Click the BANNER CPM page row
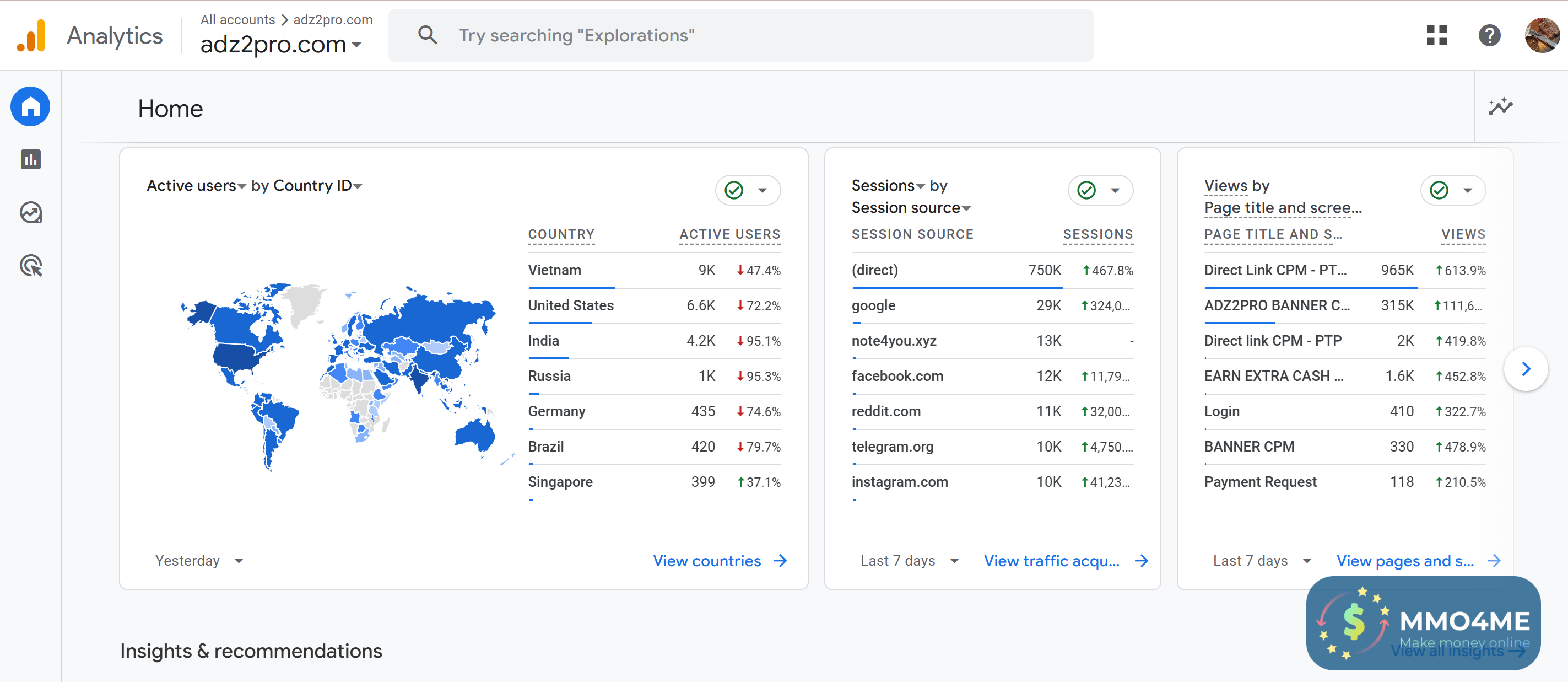The image size is (1568, 682). [1345, 447]
